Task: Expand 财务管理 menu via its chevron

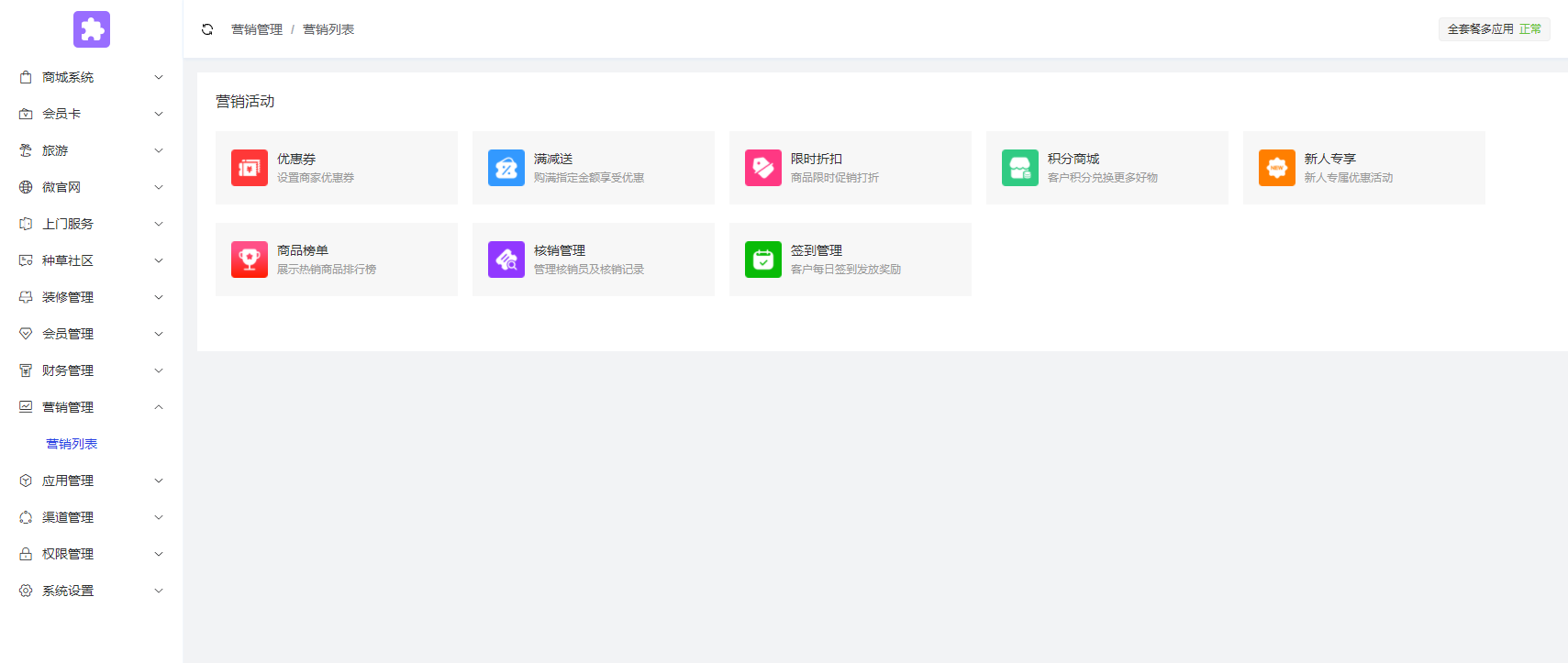Action: pos(159,370)
